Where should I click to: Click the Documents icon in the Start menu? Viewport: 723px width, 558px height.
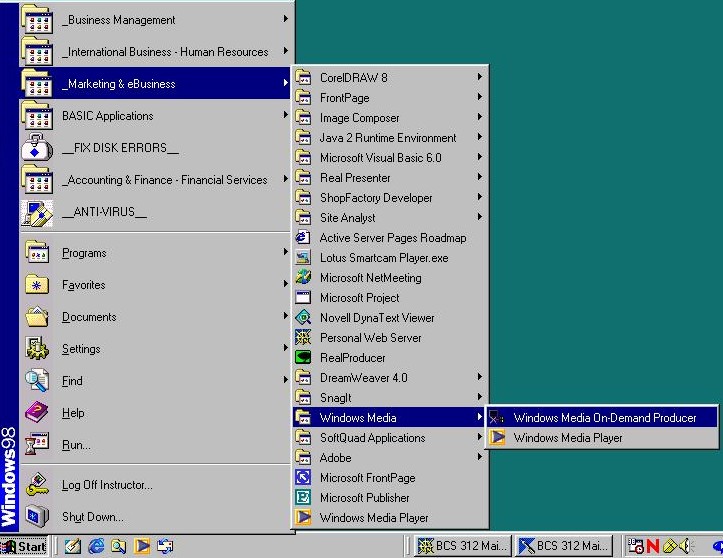pyautogui.click(x=37, y=316)
